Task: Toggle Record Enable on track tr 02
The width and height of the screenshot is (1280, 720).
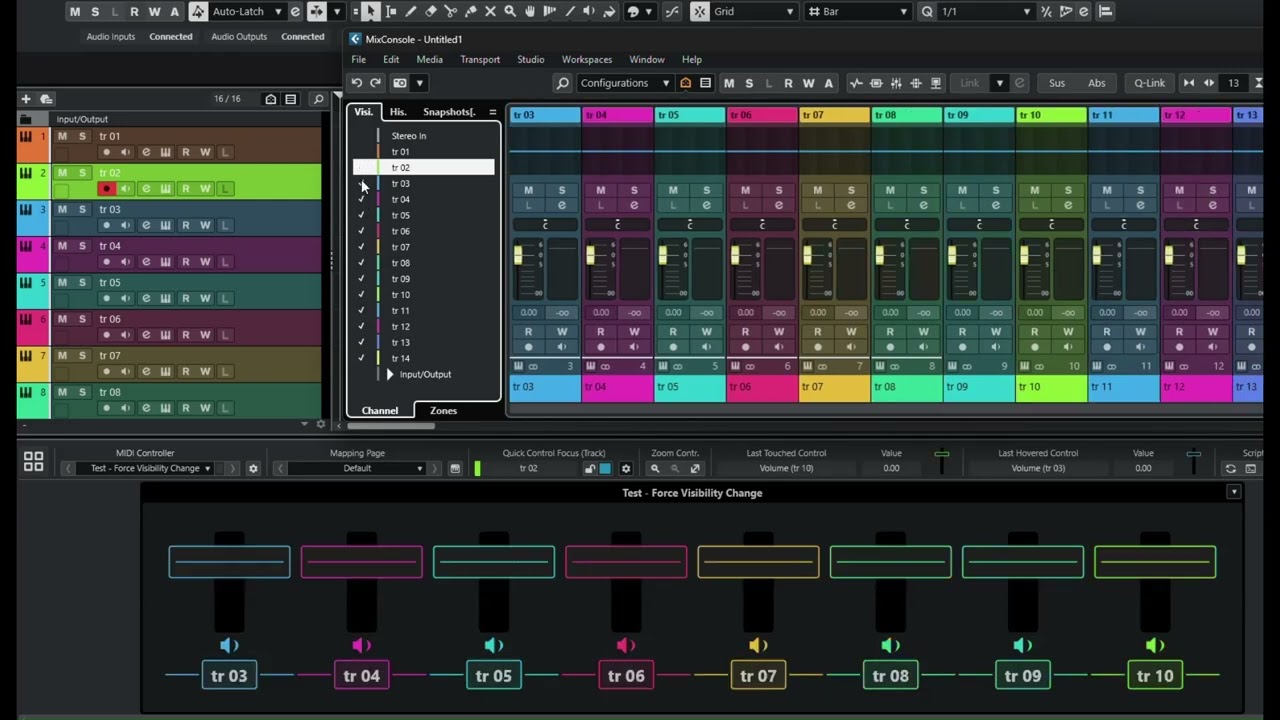Action: pos(106,188)
